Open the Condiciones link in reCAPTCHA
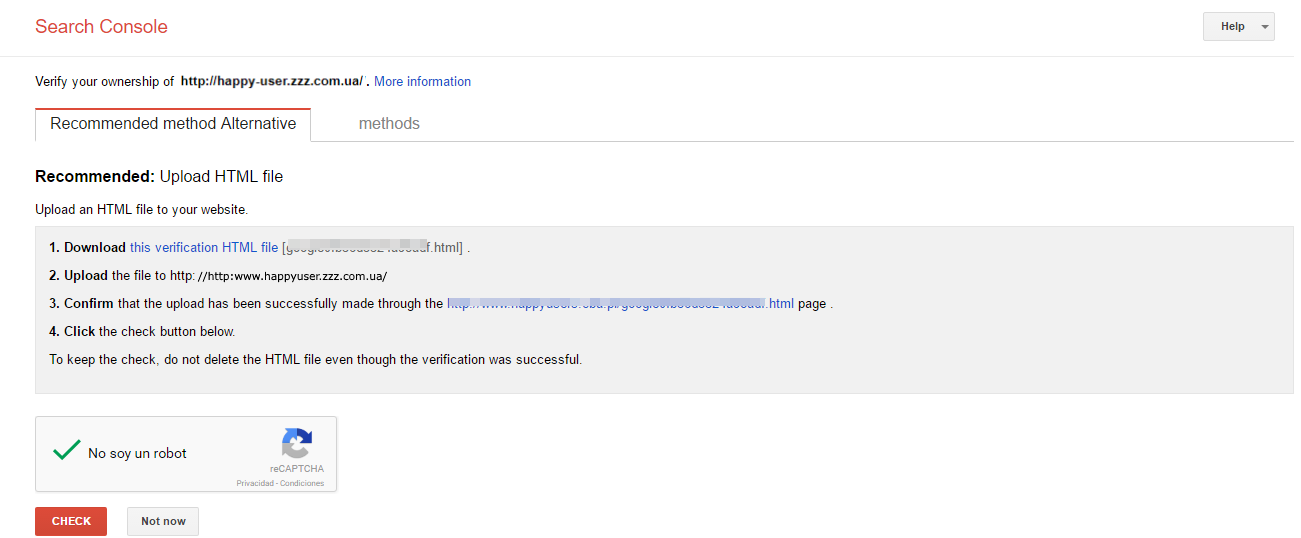 point(302,483)
